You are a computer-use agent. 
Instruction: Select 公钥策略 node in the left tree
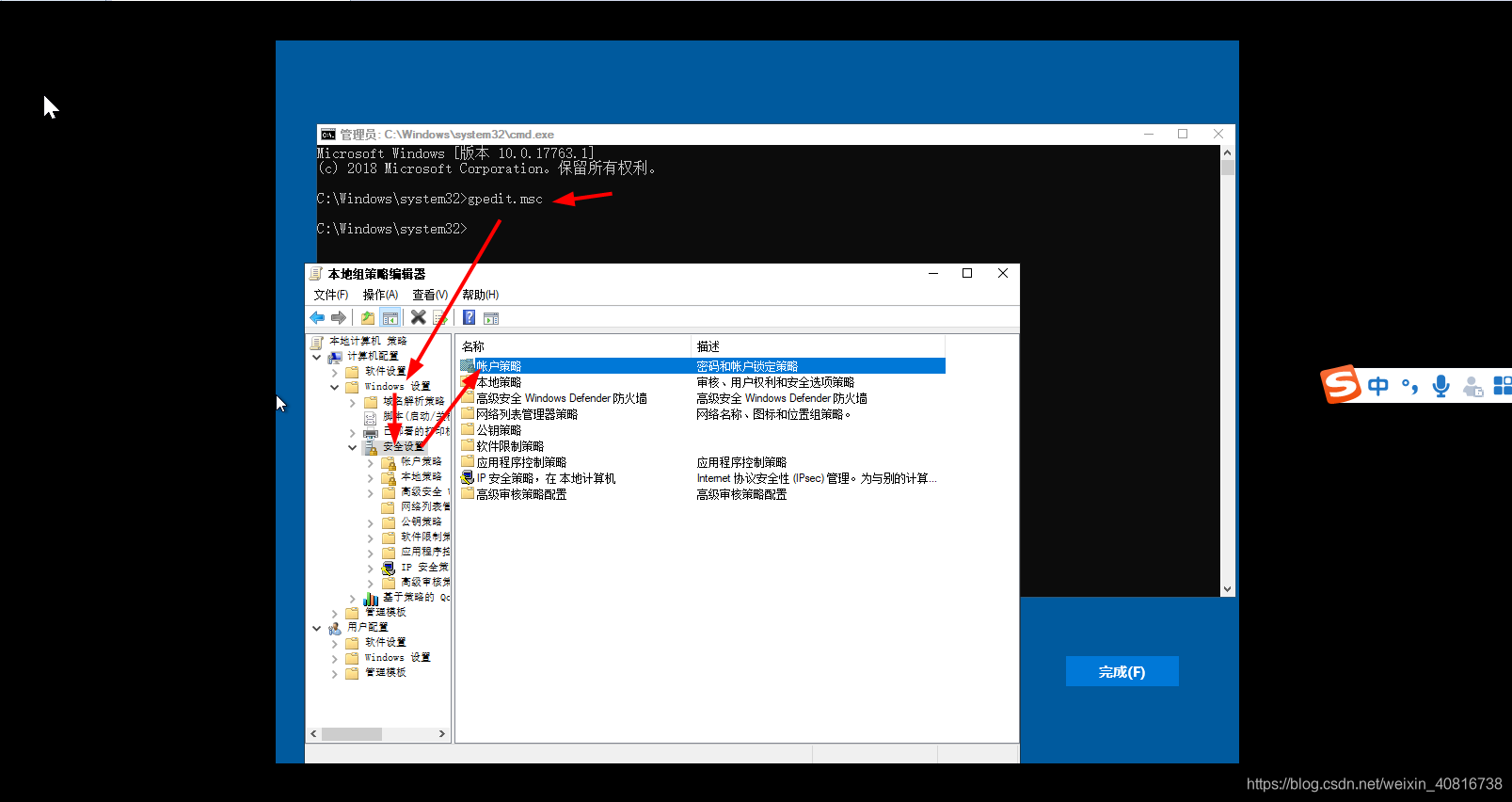click(422, 521)
